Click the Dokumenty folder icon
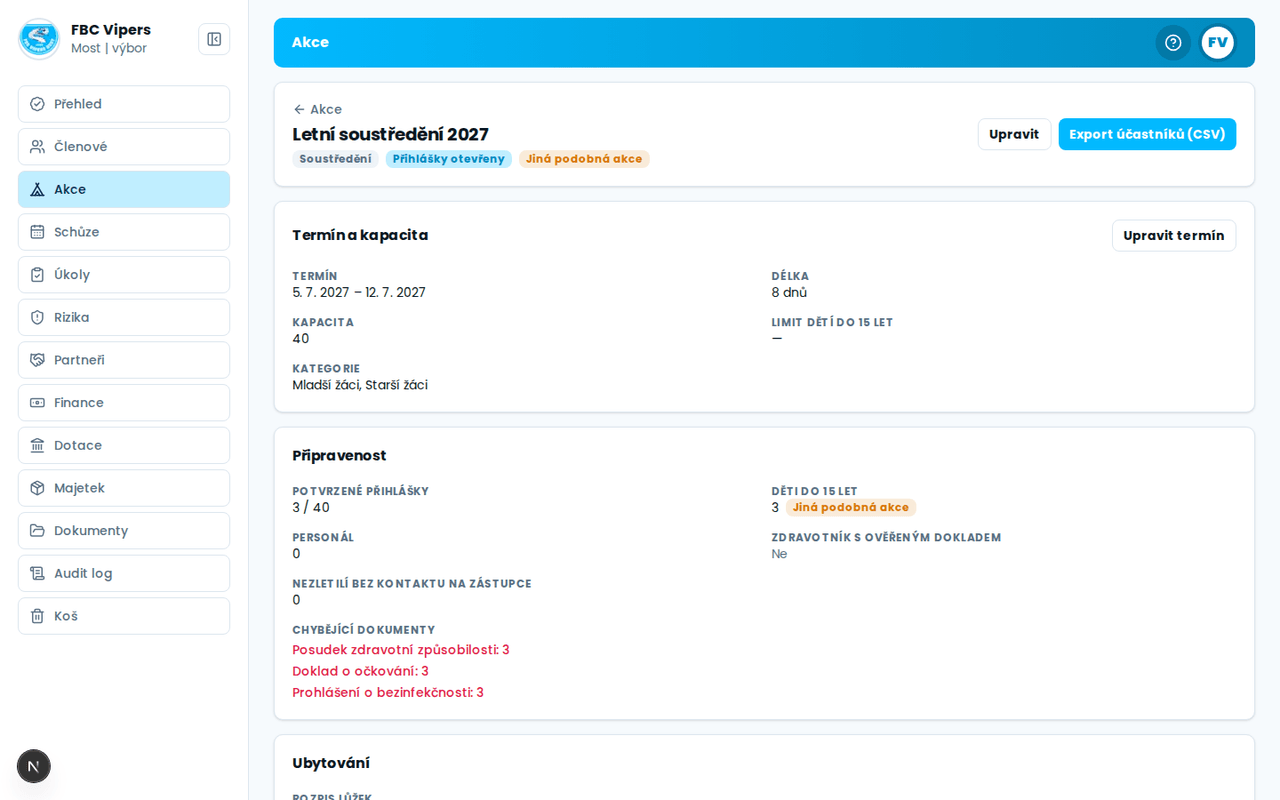This screenshot has width=1280, height=800. pos(37,531)
